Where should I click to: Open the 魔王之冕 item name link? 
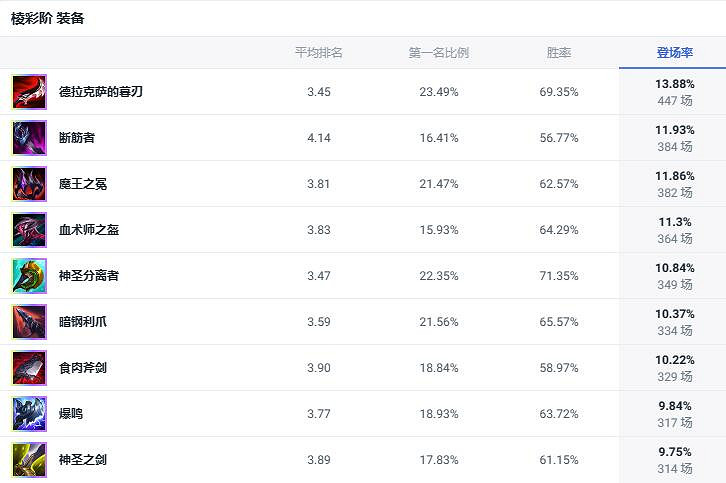83,184
